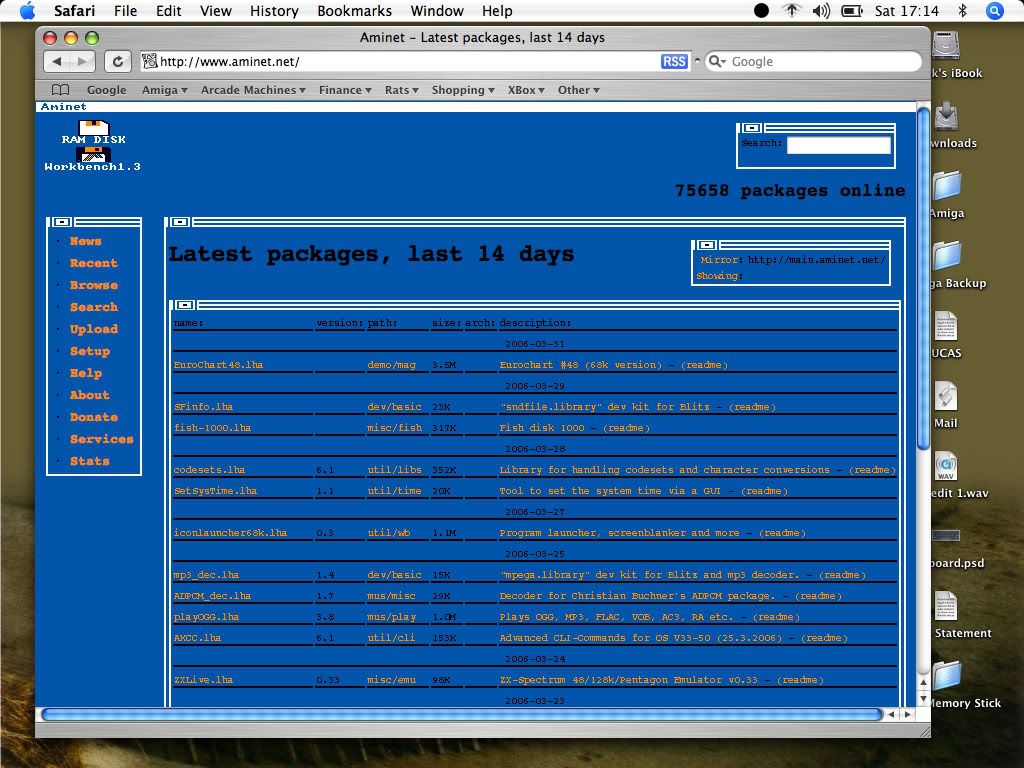Click the RSS badge in address bar
The width and height of the screenshot is (1024, 768).
(674, 62)
